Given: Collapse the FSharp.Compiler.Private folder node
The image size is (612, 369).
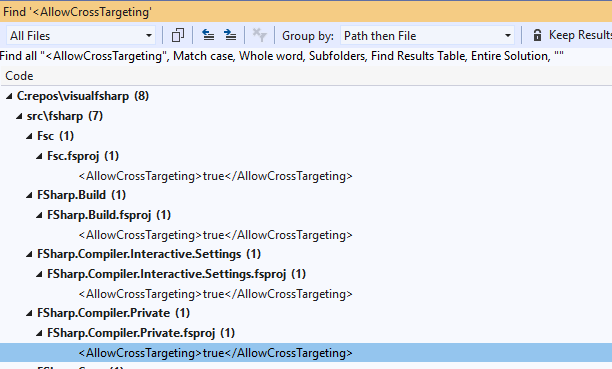Looking at the screenshot, I should (x=29, y=313).
